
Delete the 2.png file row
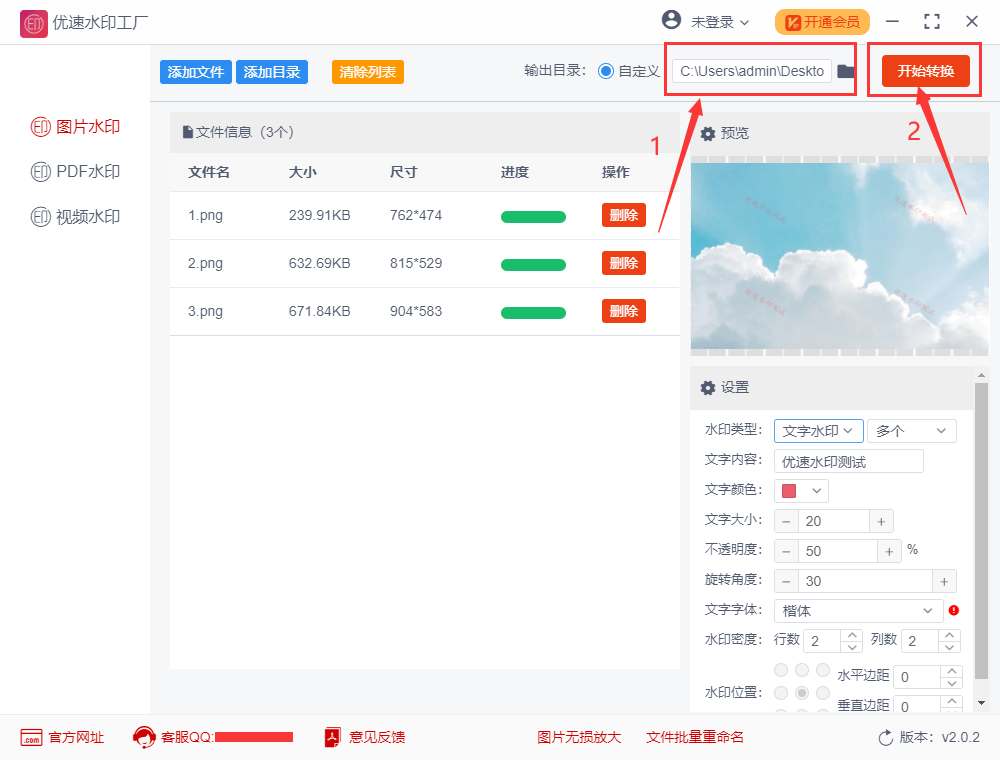[x=623, y=263]
